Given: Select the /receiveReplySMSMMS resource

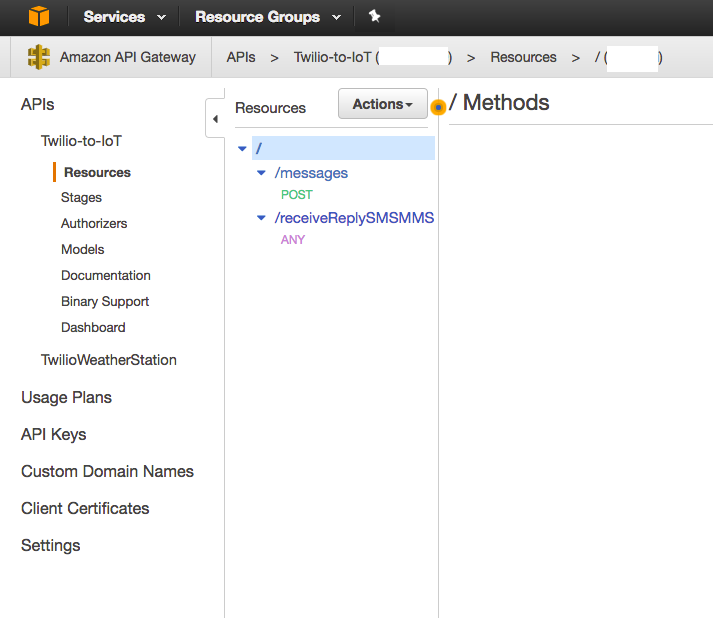Looking at the screenshot, I should coord(354,218).
